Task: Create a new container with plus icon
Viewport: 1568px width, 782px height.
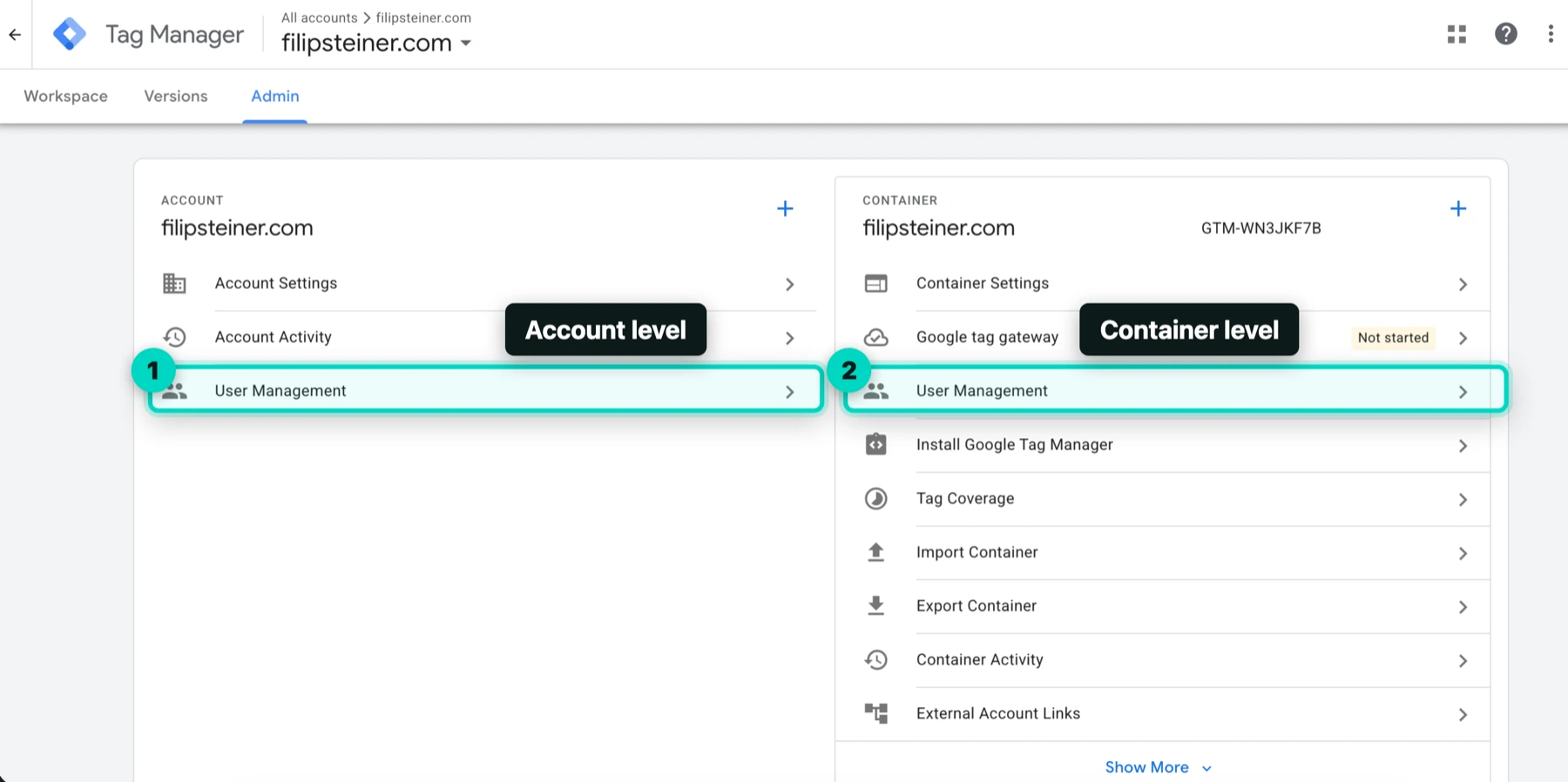Action: [1458, 209]
